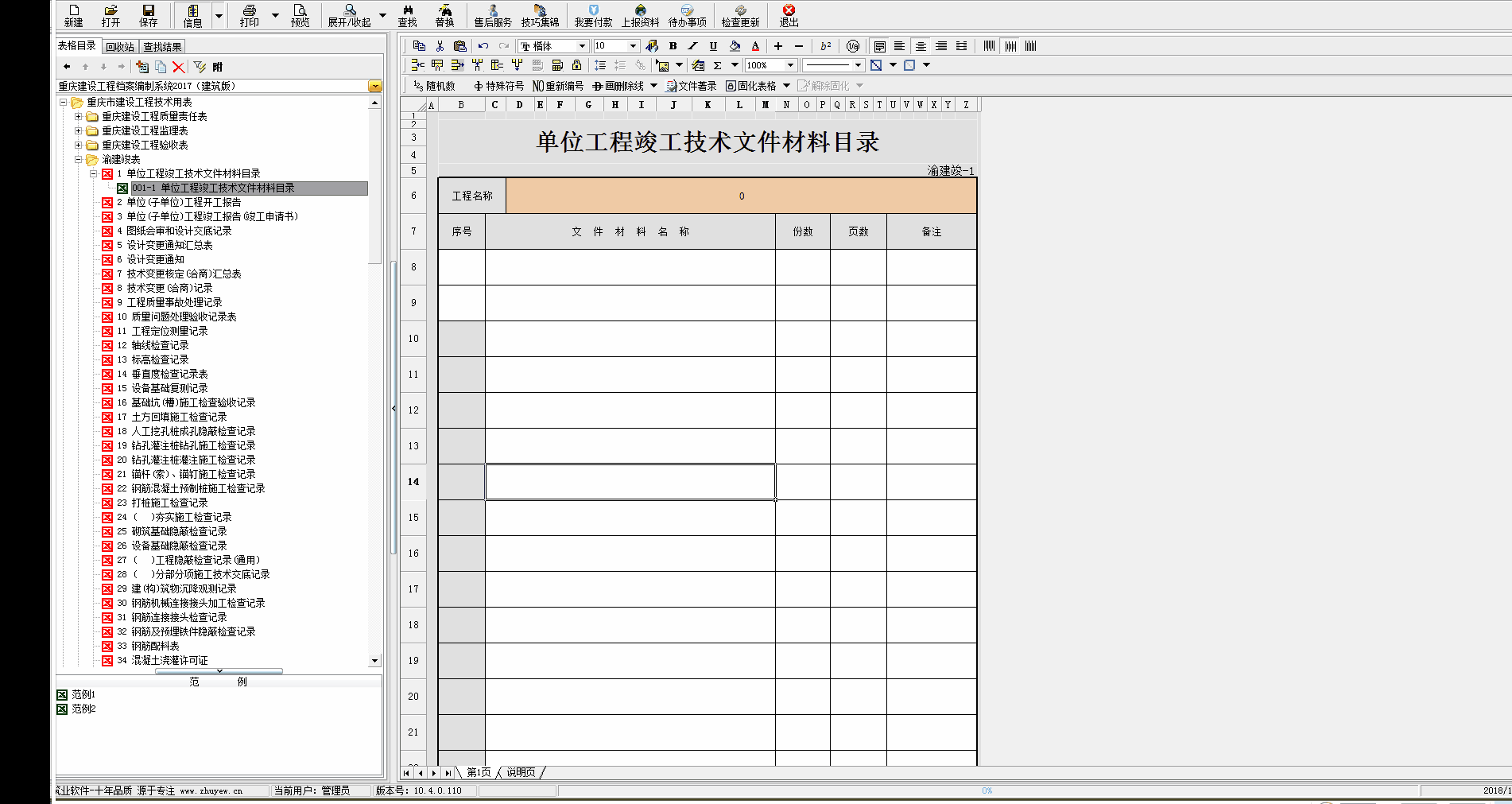Open the 楷体 font name dropdown
The image size is (1512, 804).
point(582,46)
